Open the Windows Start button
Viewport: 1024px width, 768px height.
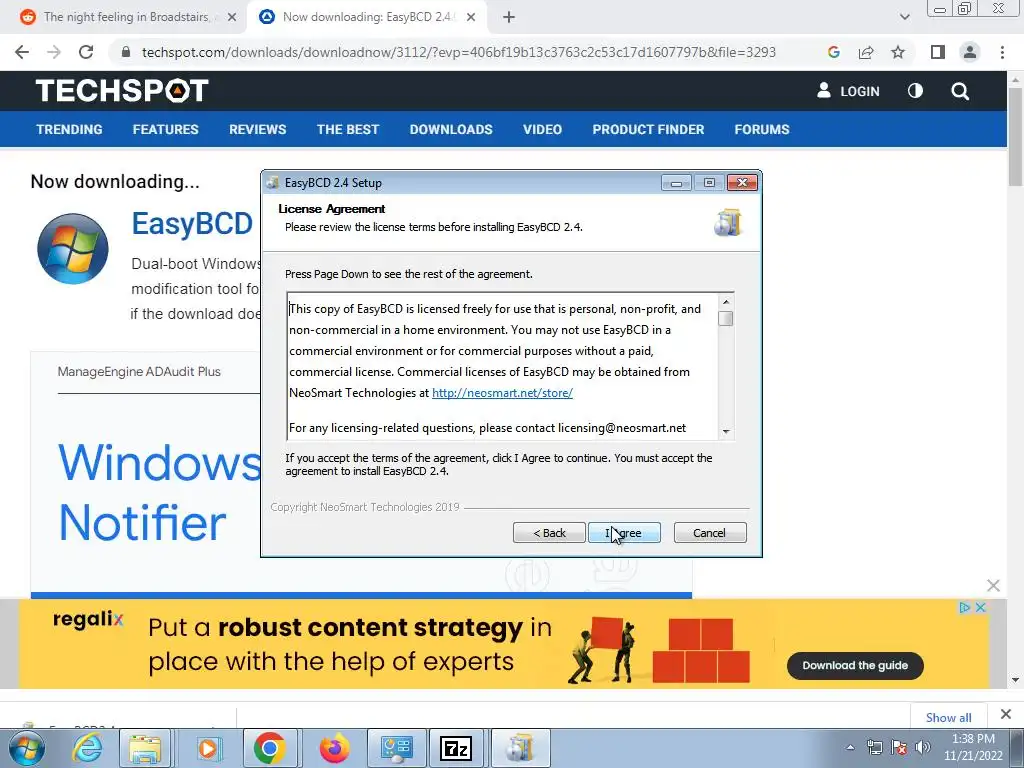click(26, 748)
